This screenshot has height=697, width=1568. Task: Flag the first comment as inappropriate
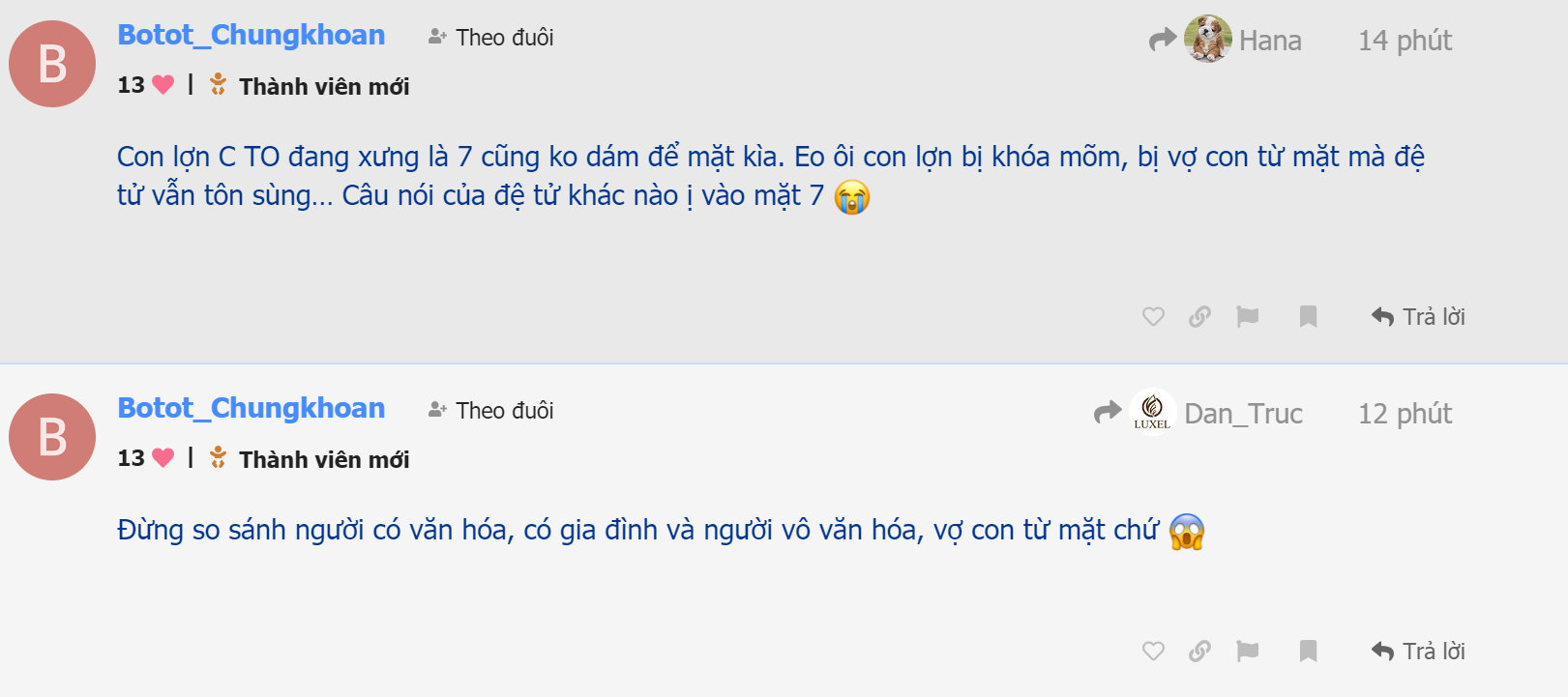pyautogui.click(x=1248, y=317)
